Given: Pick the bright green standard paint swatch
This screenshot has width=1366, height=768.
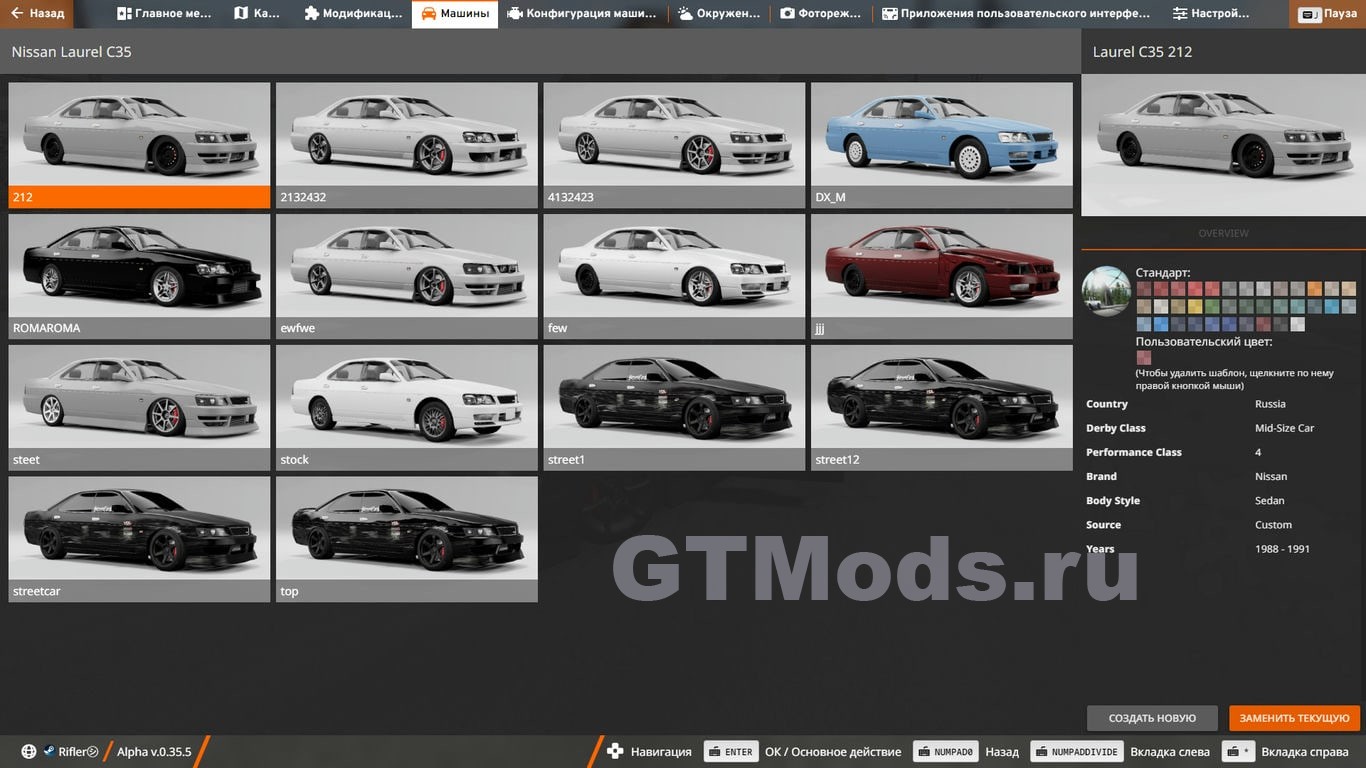Looking at the screenshot, I should tap(1212, 306).
